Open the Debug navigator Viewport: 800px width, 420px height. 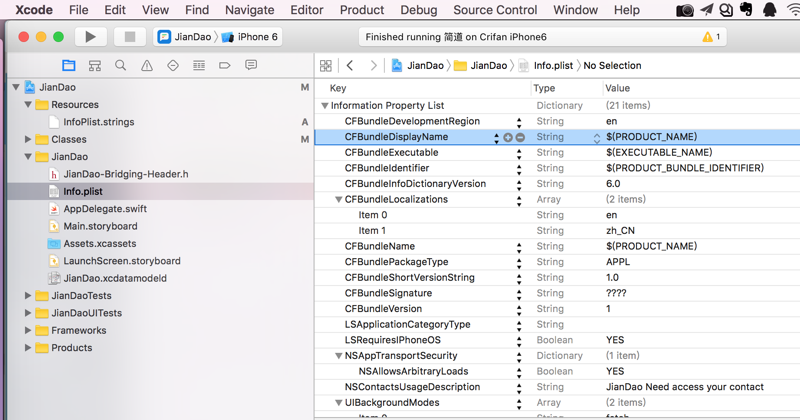[199, 65]
